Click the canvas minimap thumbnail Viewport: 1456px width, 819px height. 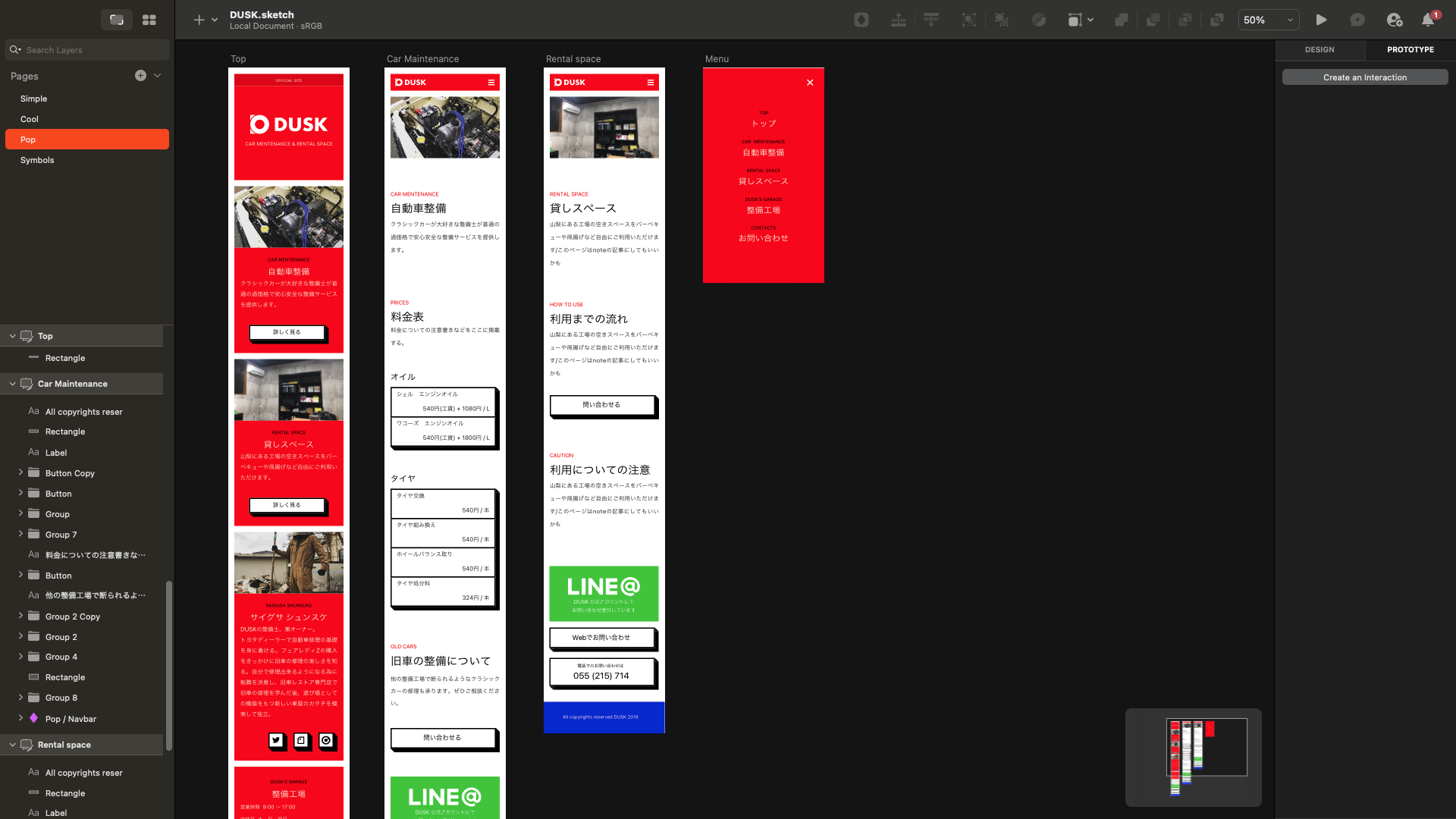click(x=1193, y=757)
